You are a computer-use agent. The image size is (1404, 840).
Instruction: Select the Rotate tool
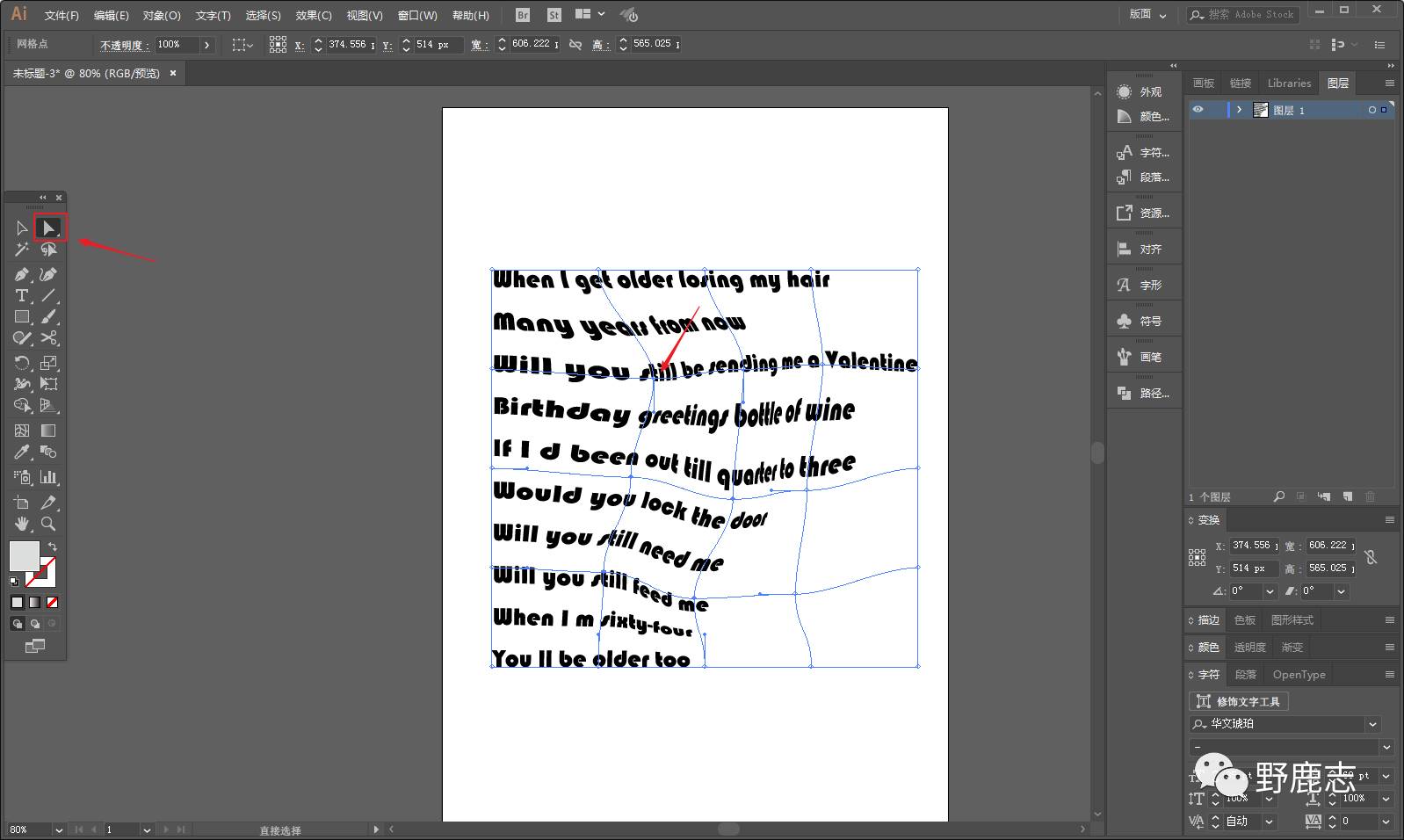point(22,363)
